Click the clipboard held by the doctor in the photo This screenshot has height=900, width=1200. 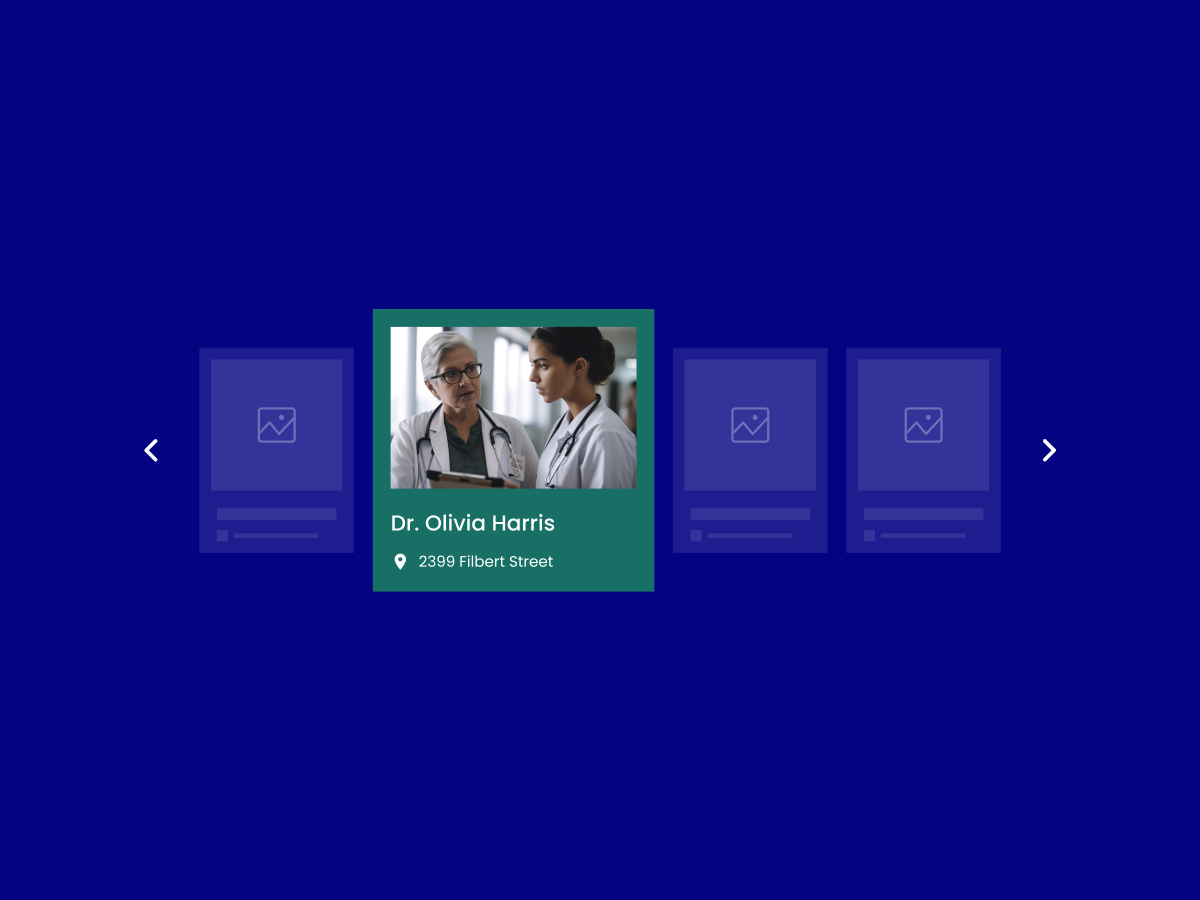coord(468,479)
